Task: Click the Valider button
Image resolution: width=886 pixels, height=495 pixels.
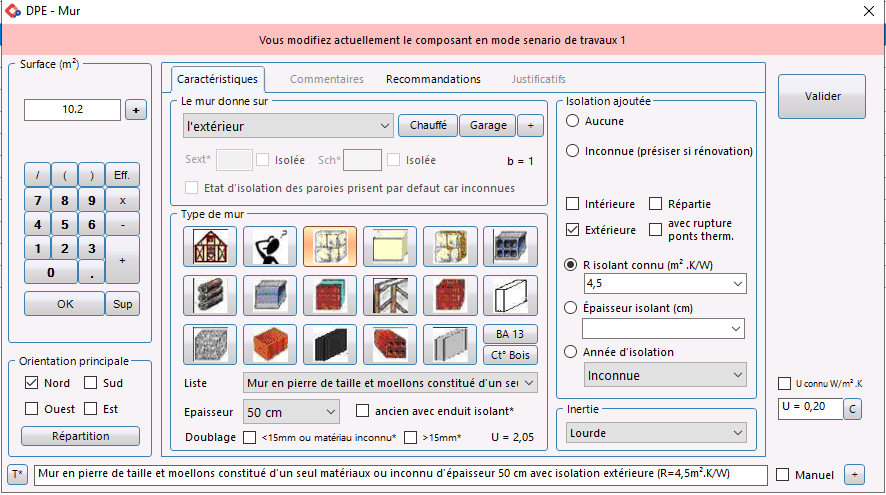Action: tap(822, 97)
